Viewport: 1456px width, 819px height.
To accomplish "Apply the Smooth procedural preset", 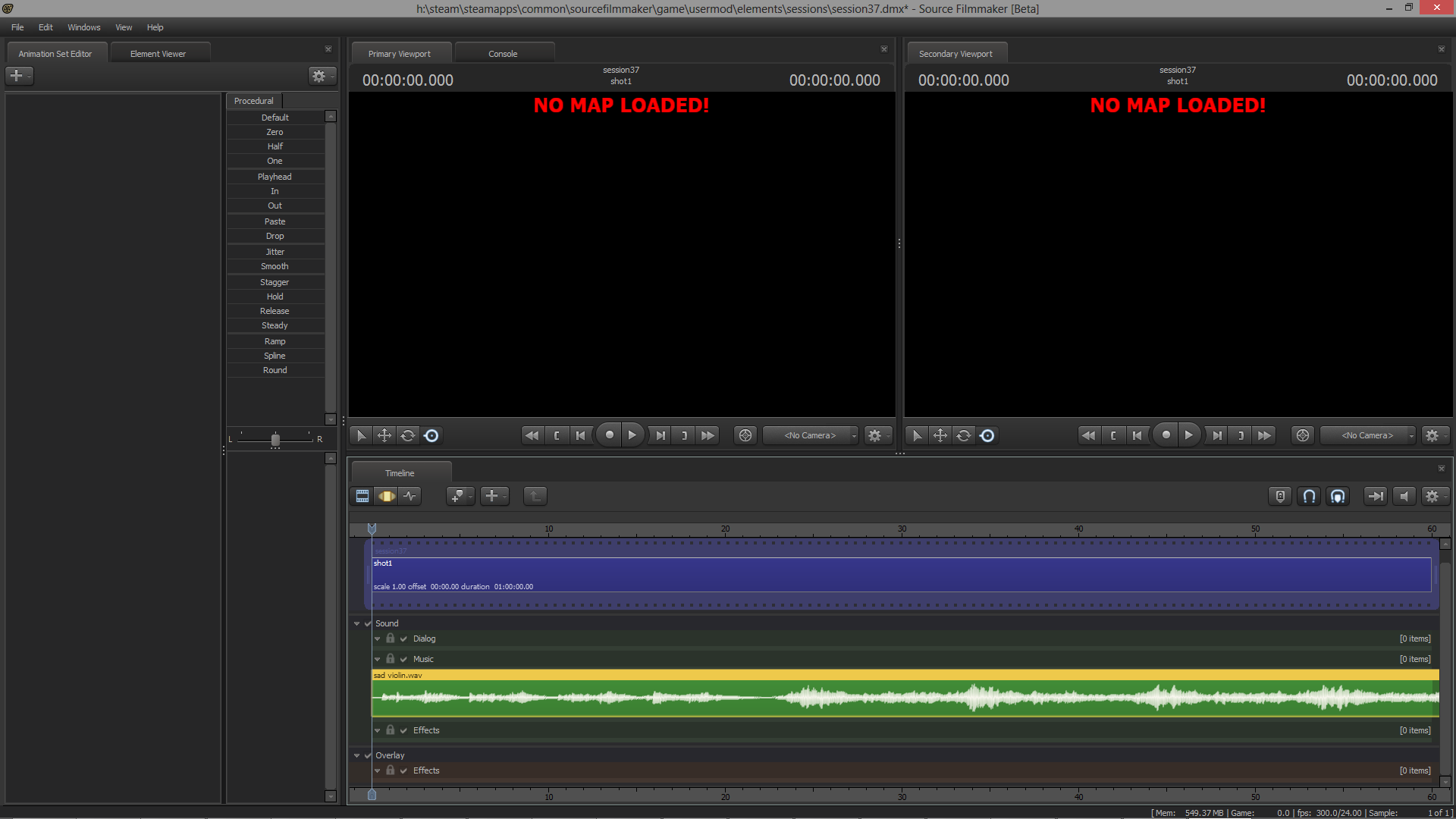I will tap(275, 266).
